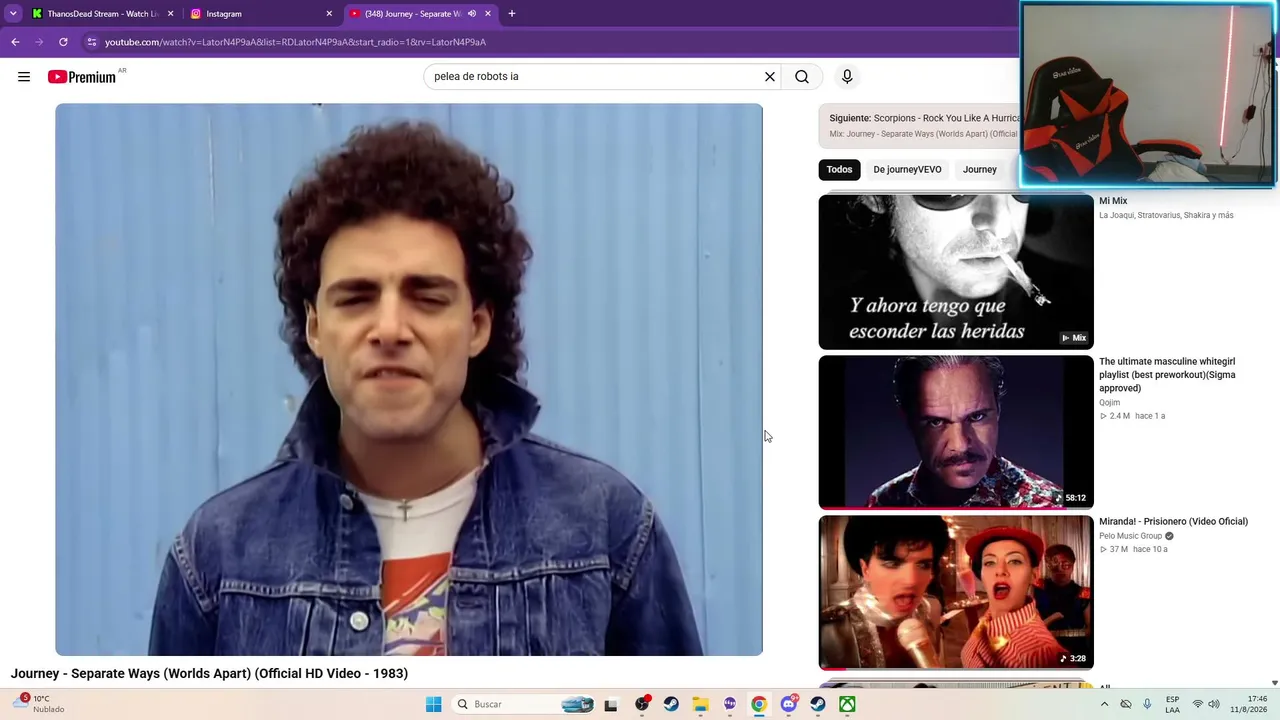View site information icon in address bar
This screenshot has height=720, width=1280.
click(92, 42)
